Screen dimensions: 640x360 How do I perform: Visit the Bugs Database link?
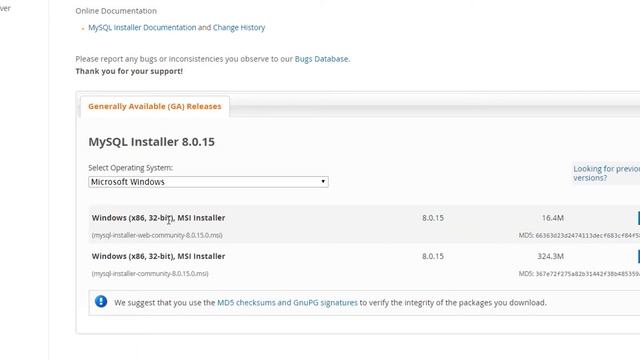[322, 59]
